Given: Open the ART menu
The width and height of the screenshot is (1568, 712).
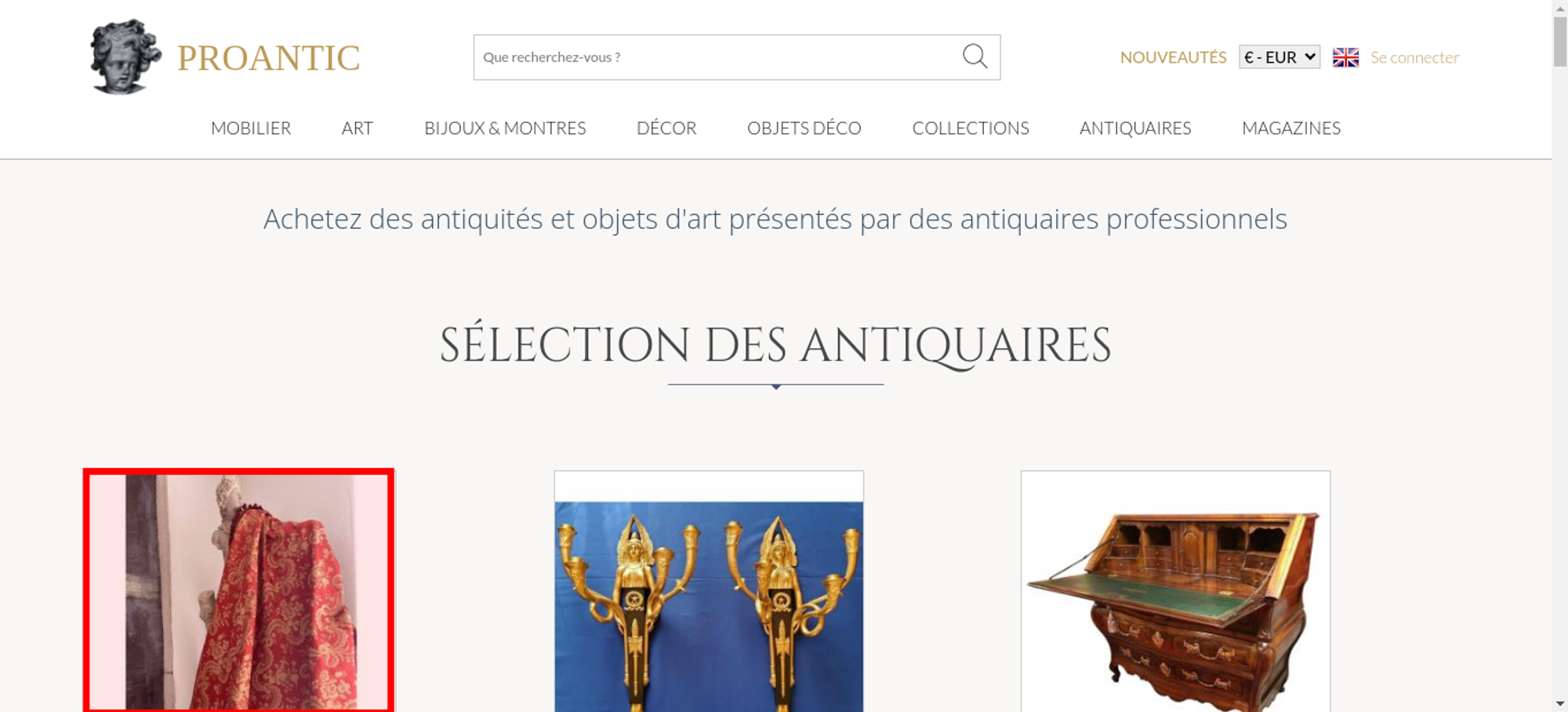Looking at the screenshot, I should pyautogui.click(x=358, y=128).
